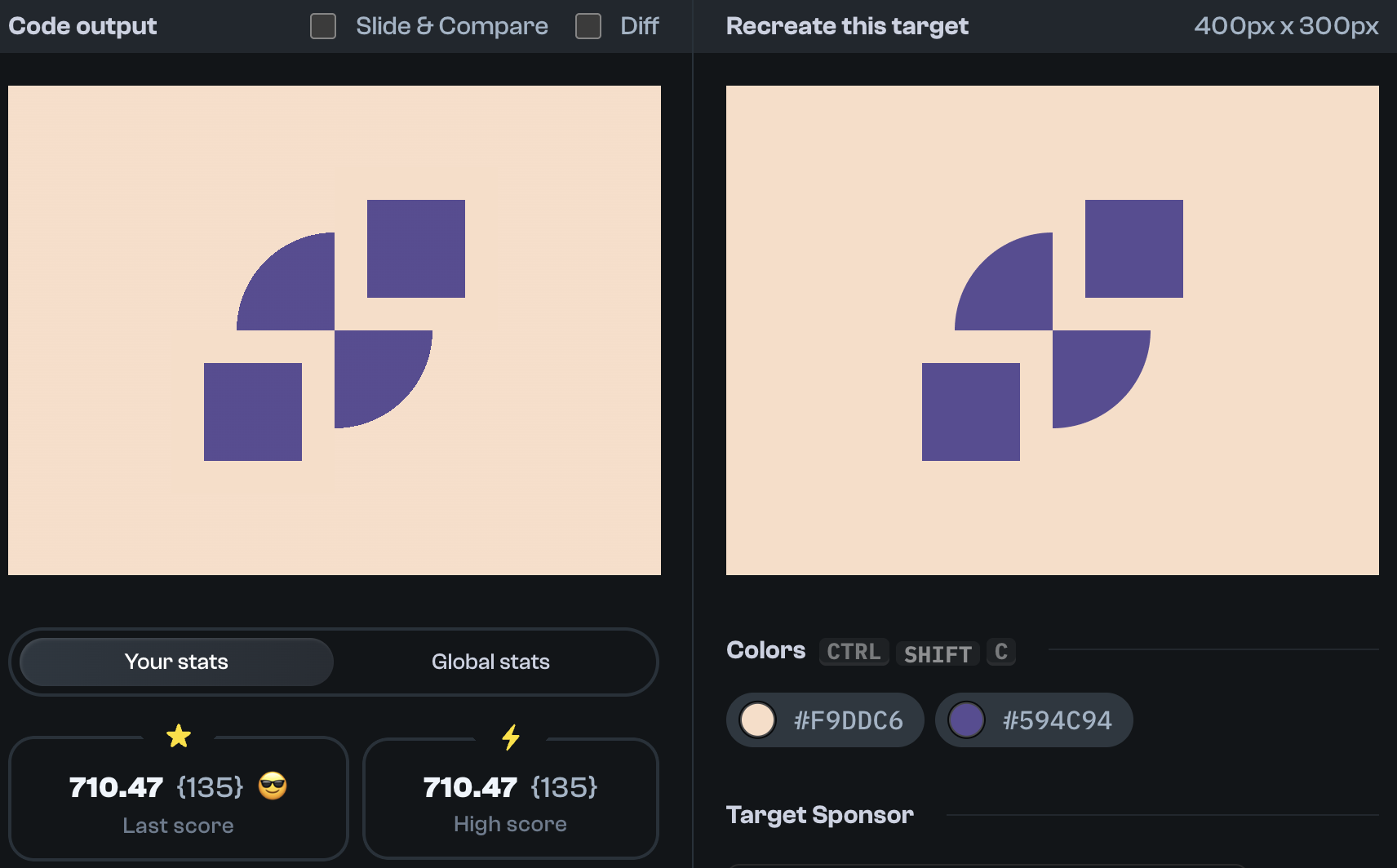Click the C key badge next to Colors
Screen dimensions: 1397x868
pos(1001,652)
